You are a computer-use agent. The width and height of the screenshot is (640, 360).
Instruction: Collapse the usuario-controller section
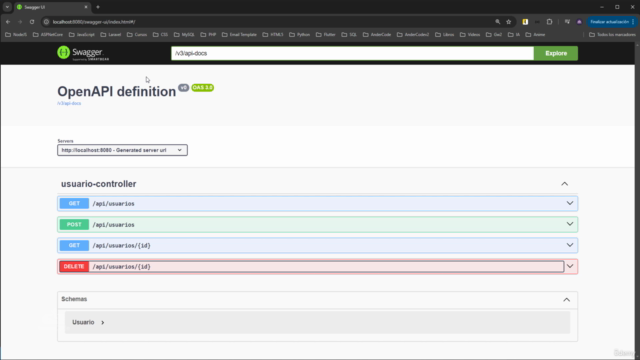tap(564, 184)
